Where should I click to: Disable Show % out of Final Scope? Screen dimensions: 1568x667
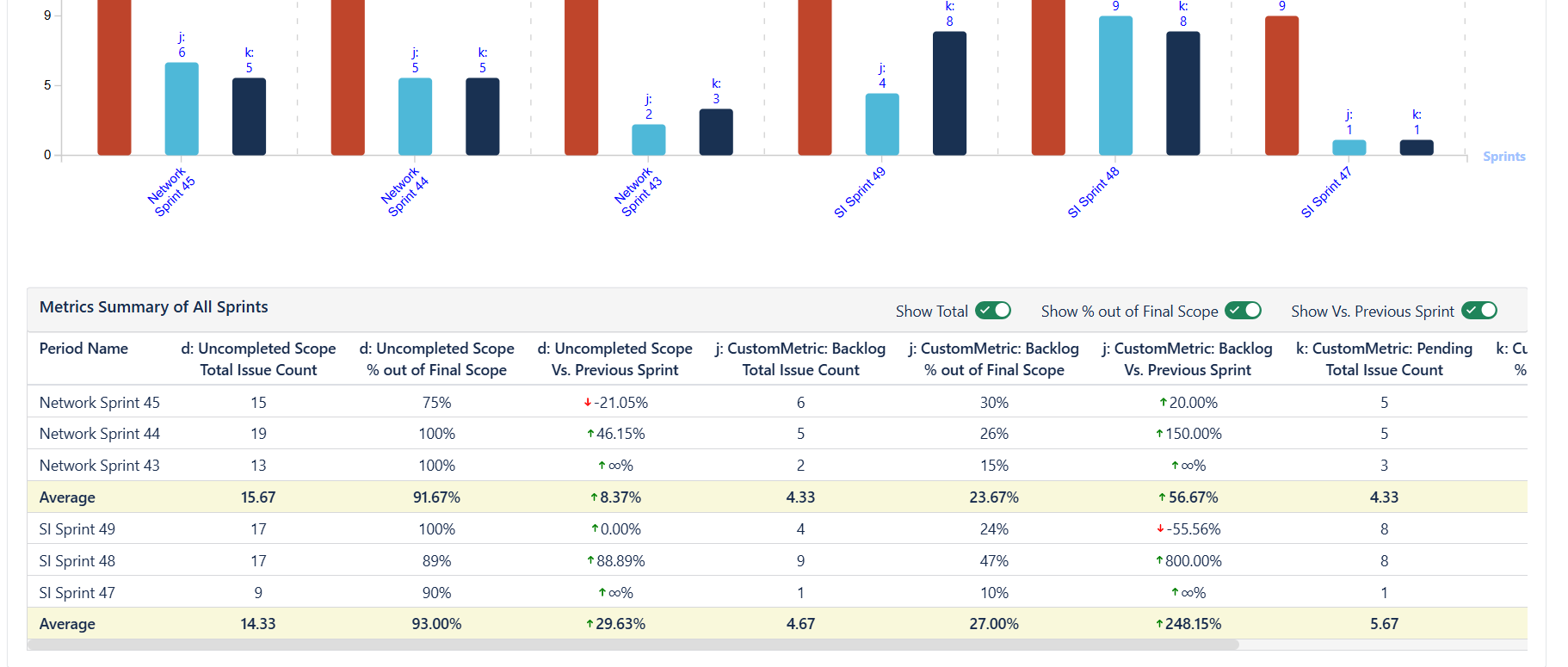(x=1244, y=311)
